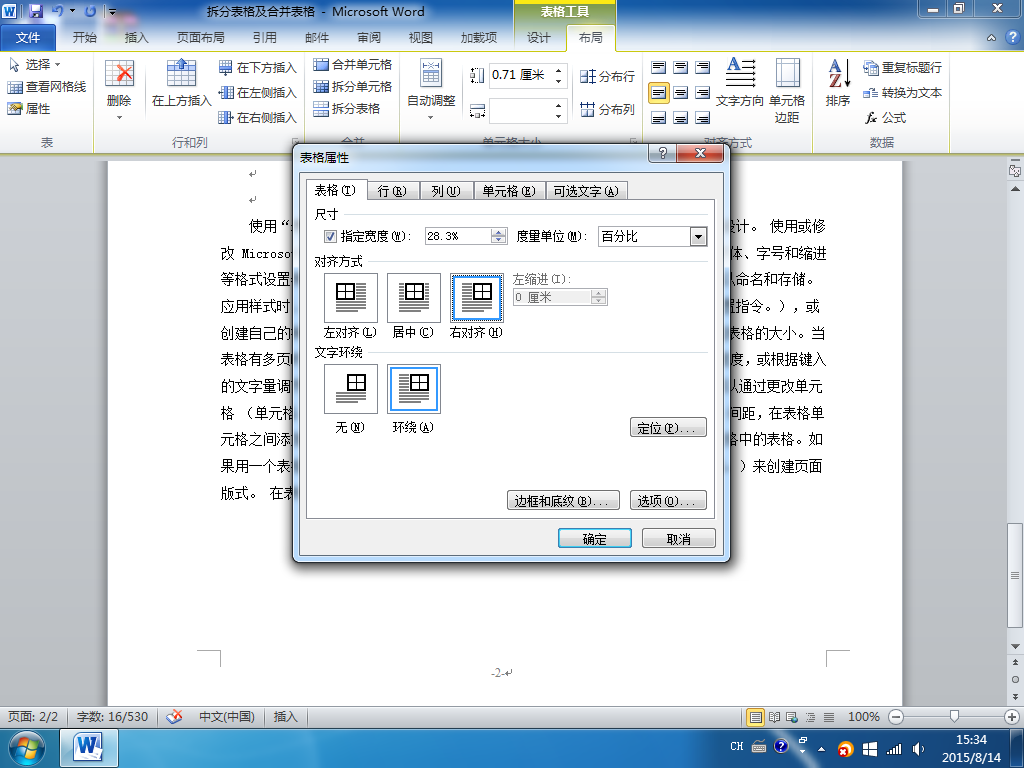Adjust the zoom slider handle

pos(954,717)
